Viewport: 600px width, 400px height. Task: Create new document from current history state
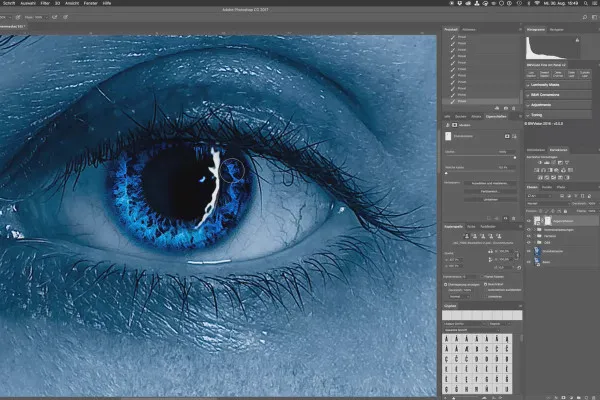[497, 108]
